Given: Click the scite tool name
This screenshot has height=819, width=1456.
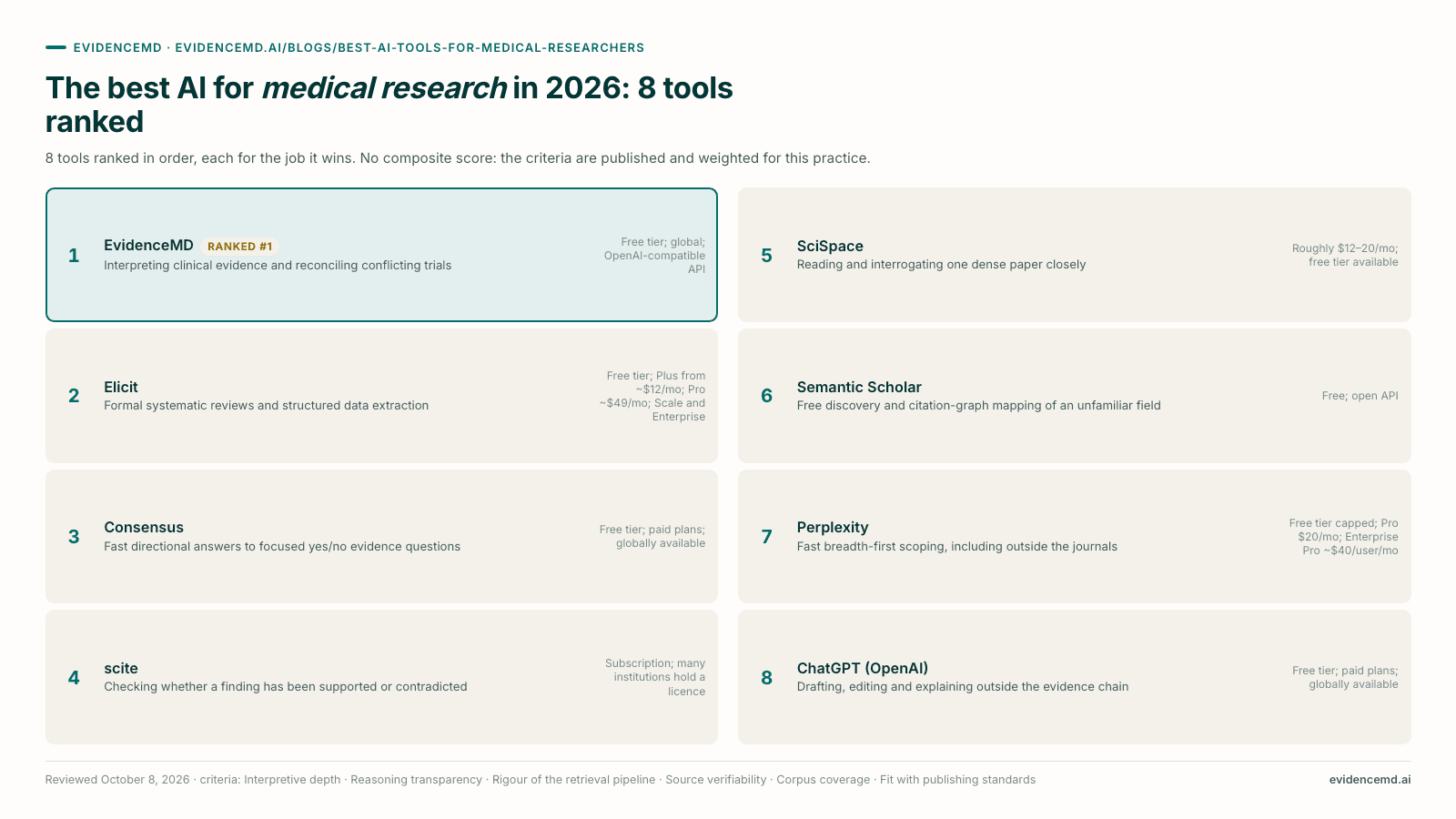Looking at the screenshot, I should click(x=121, y=668).
